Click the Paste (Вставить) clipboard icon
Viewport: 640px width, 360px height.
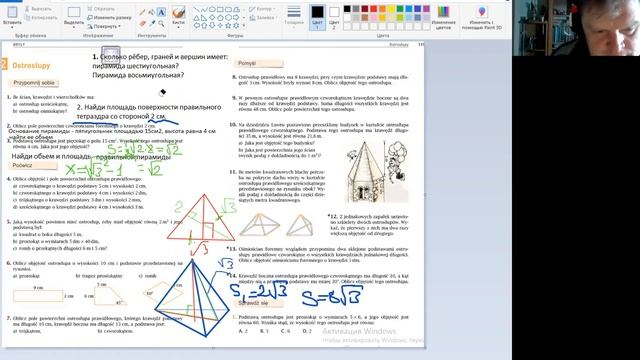(x=12, y=12)
